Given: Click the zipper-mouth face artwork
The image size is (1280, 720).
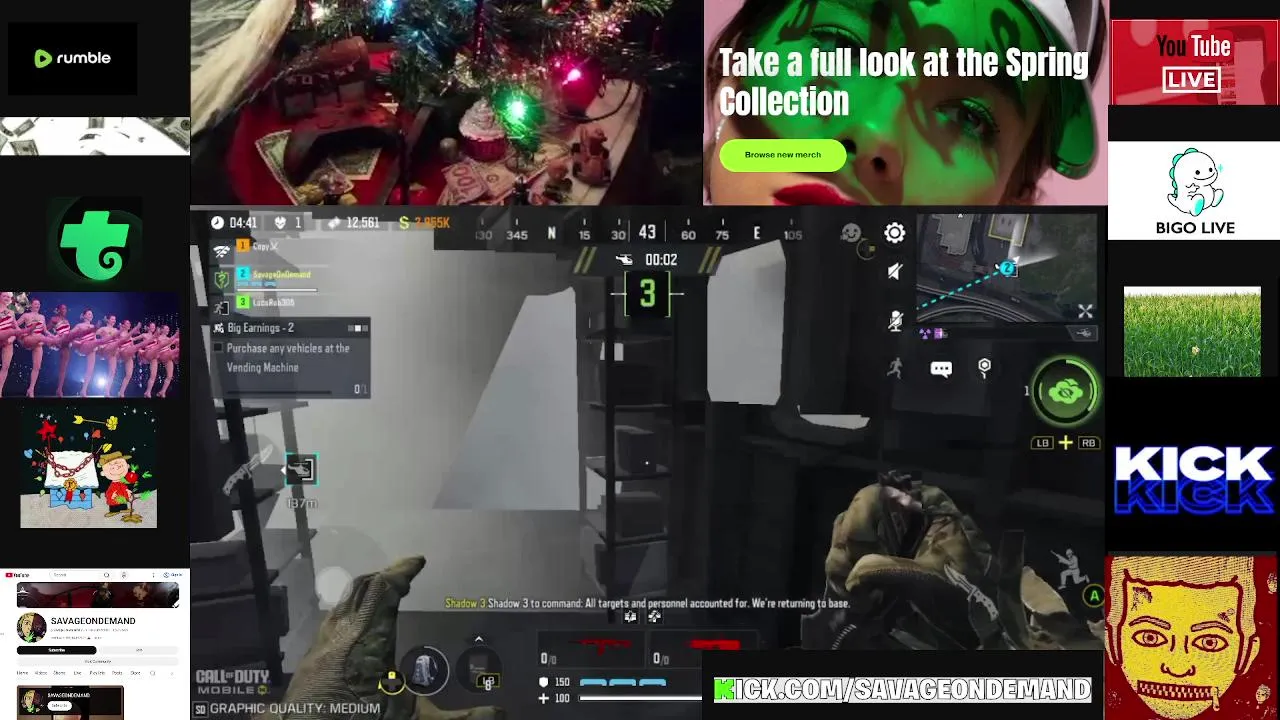Looking at the screenshot, I should (x=1192, y=638).
